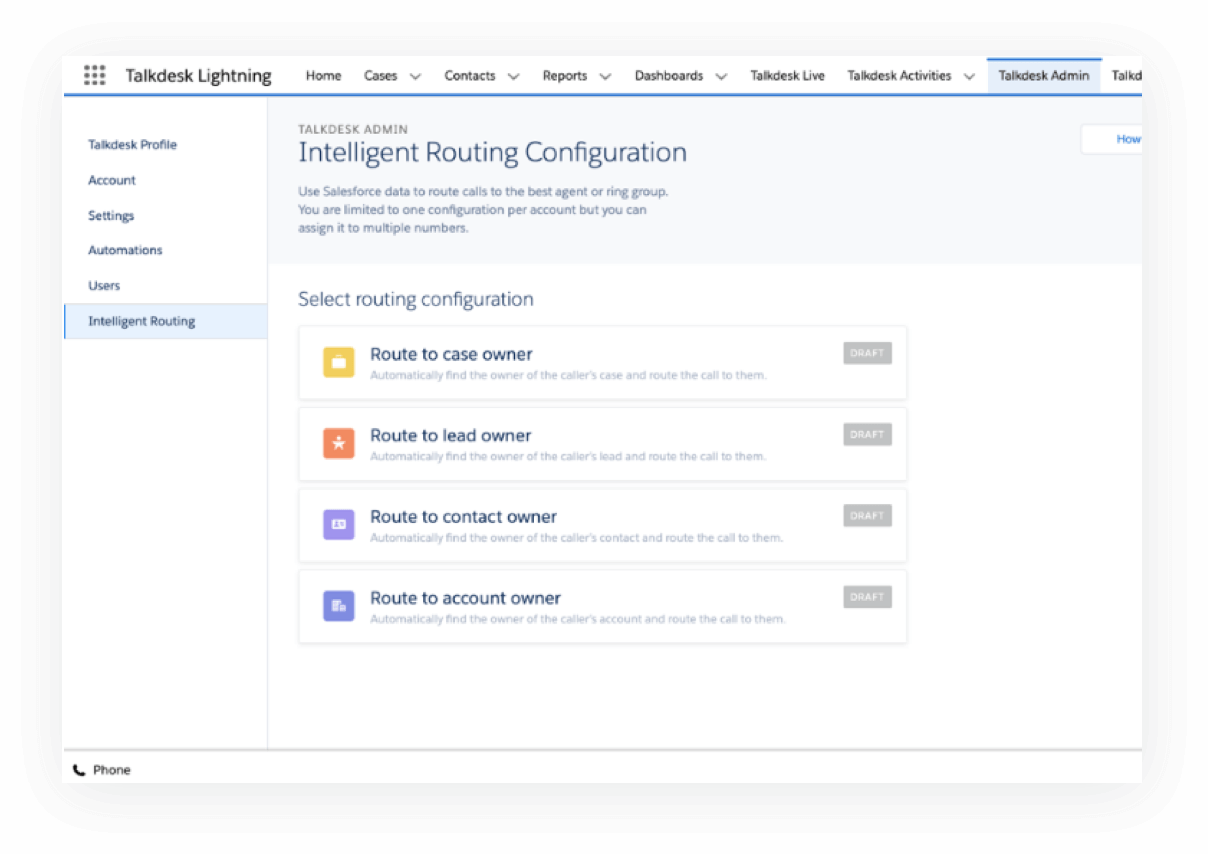Select Intelligent Routing in the sidebar
Viewport: 1208px width, 854px height.
165,321
